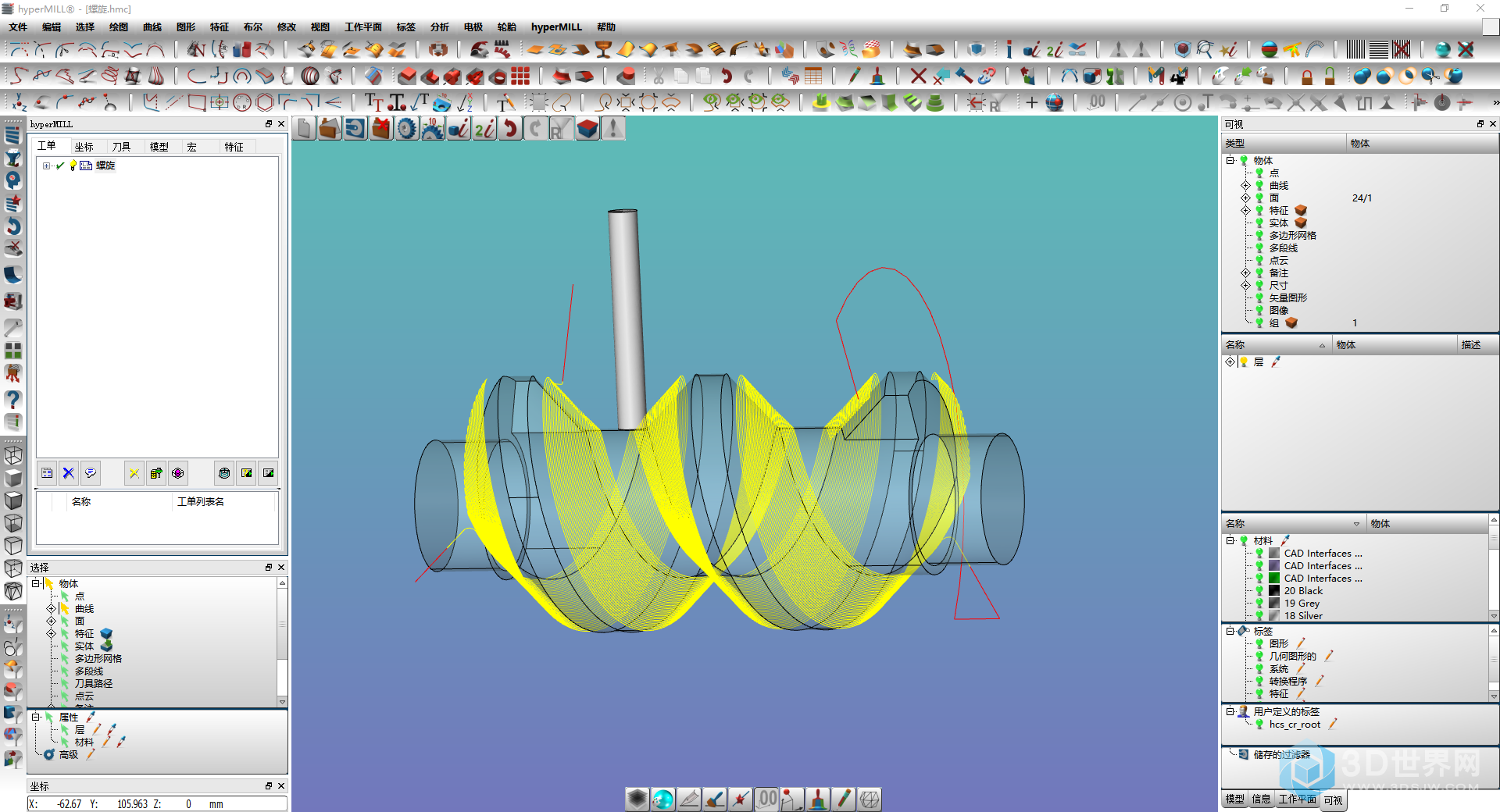Image resolution: width=1500 pixels, height=812 pixels.
Task: Click the red undo arrow in viewport toolbar
Action: click(x=511, y=129)
